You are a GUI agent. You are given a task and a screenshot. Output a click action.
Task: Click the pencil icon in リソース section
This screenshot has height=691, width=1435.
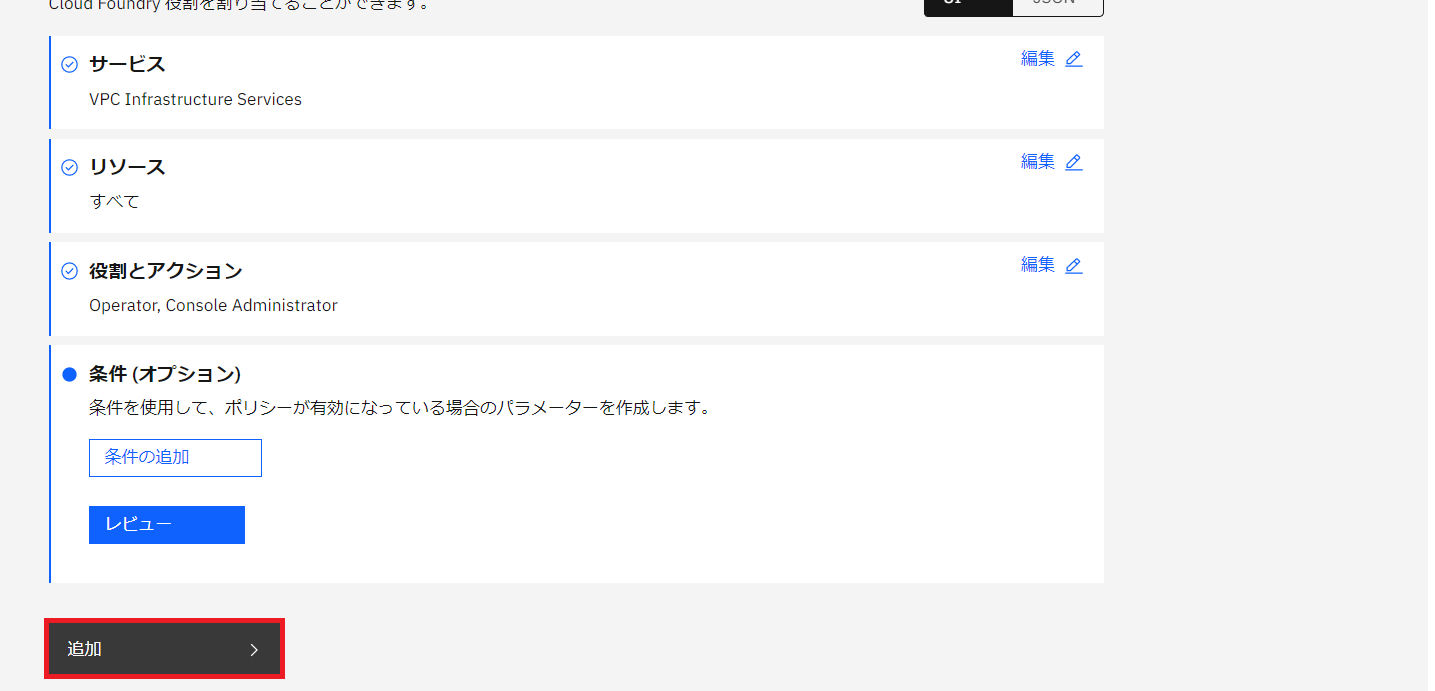(1073, 162)
